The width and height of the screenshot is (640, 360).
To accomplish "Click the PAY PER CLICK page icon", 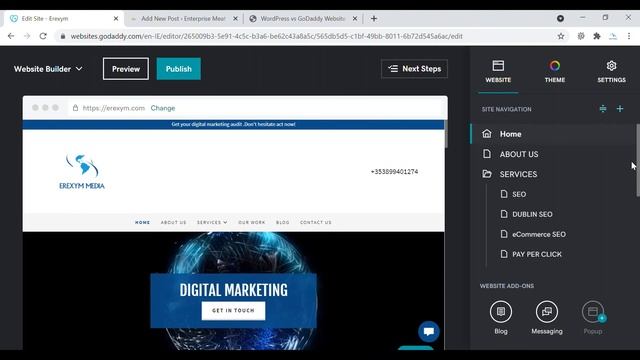I will coord(504,254).
